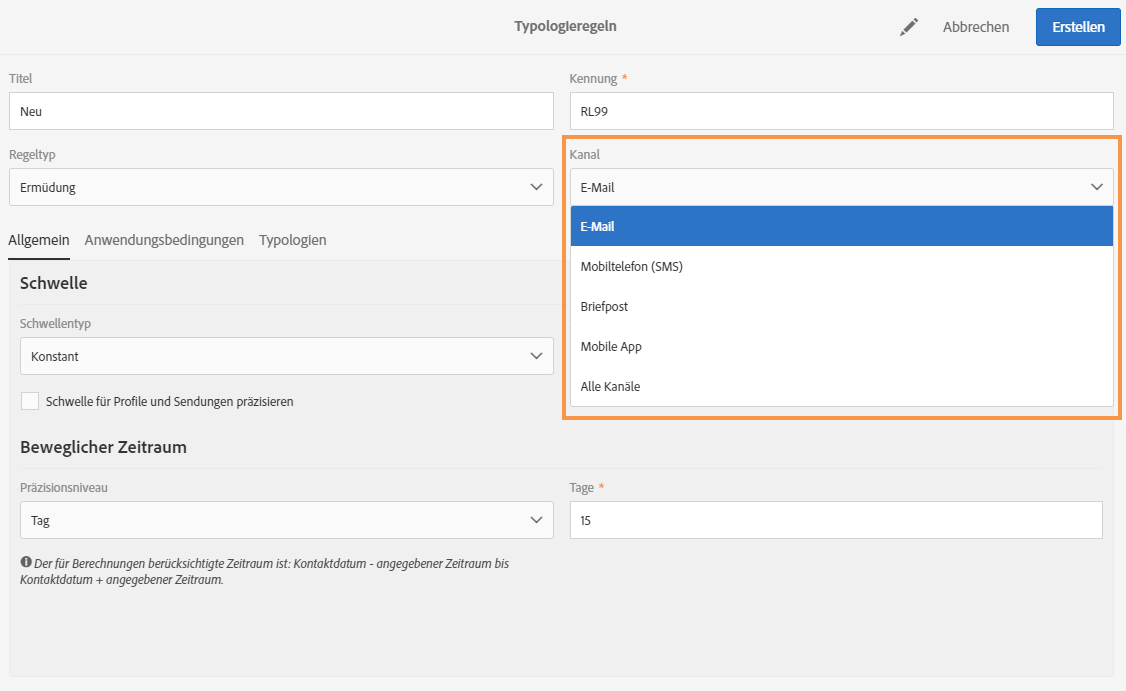Screen dimensions: 1126x691
Task: Focus the Kennung field with RL99
Action: 841,111
